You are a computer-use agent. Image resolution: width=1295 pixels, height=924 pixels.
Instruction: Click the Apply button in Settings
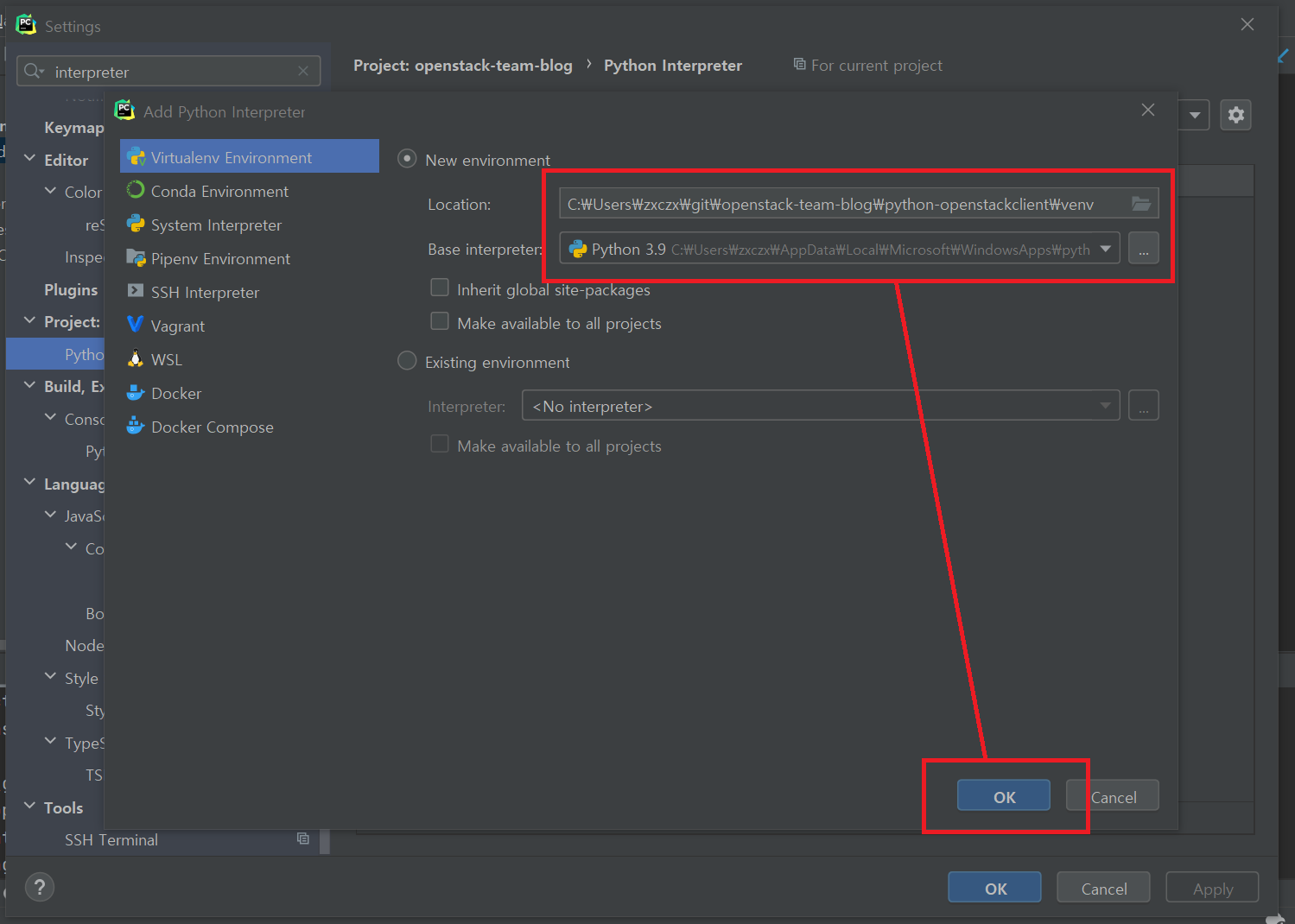tap(1212, 888)
